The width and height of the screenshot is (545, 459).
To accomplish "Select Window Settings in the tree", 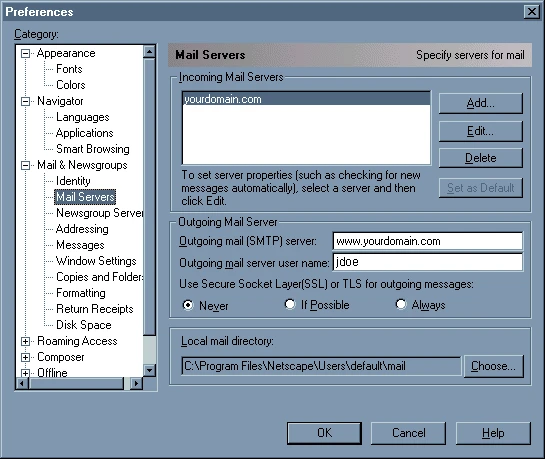I will tap(96, 261).
